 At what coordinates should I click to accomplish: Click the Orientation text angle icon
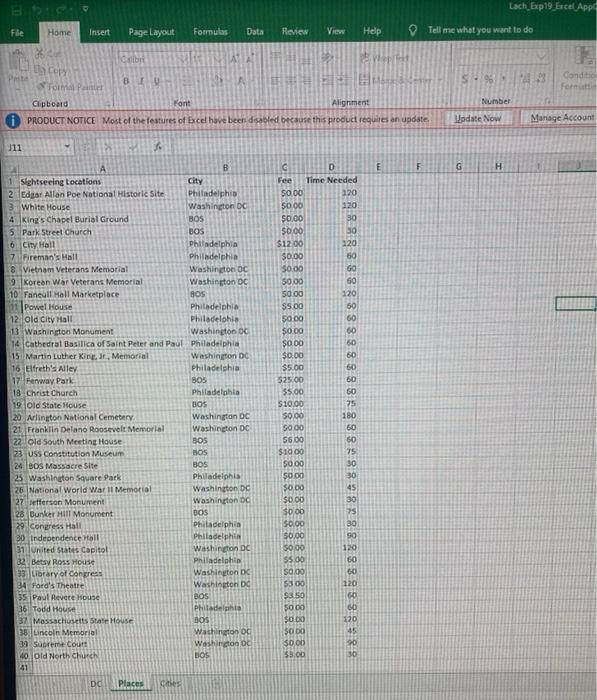tap(327, 58)
